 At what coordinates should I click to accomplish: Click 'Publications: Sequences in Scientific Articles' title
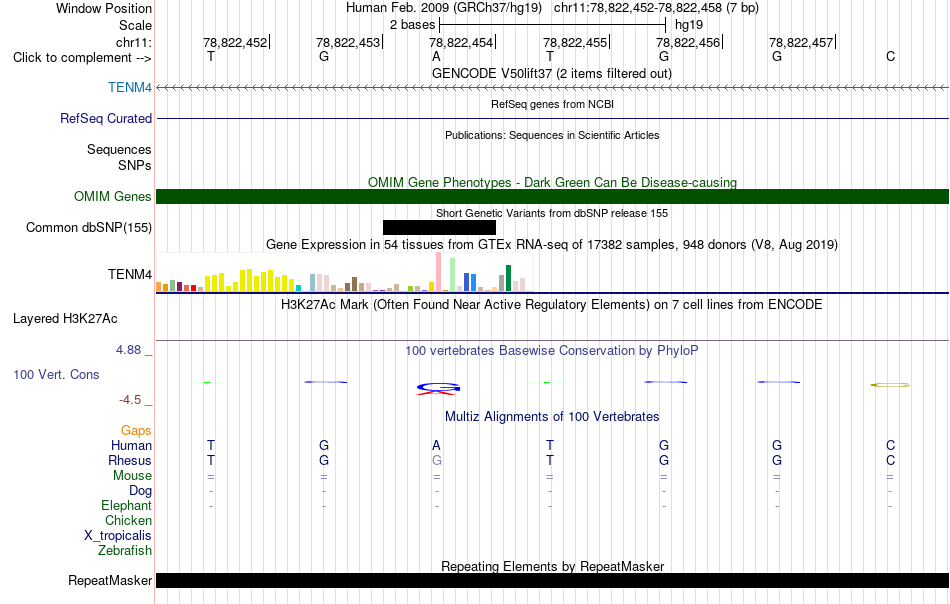pyautogui.click(x=552, y=135)
